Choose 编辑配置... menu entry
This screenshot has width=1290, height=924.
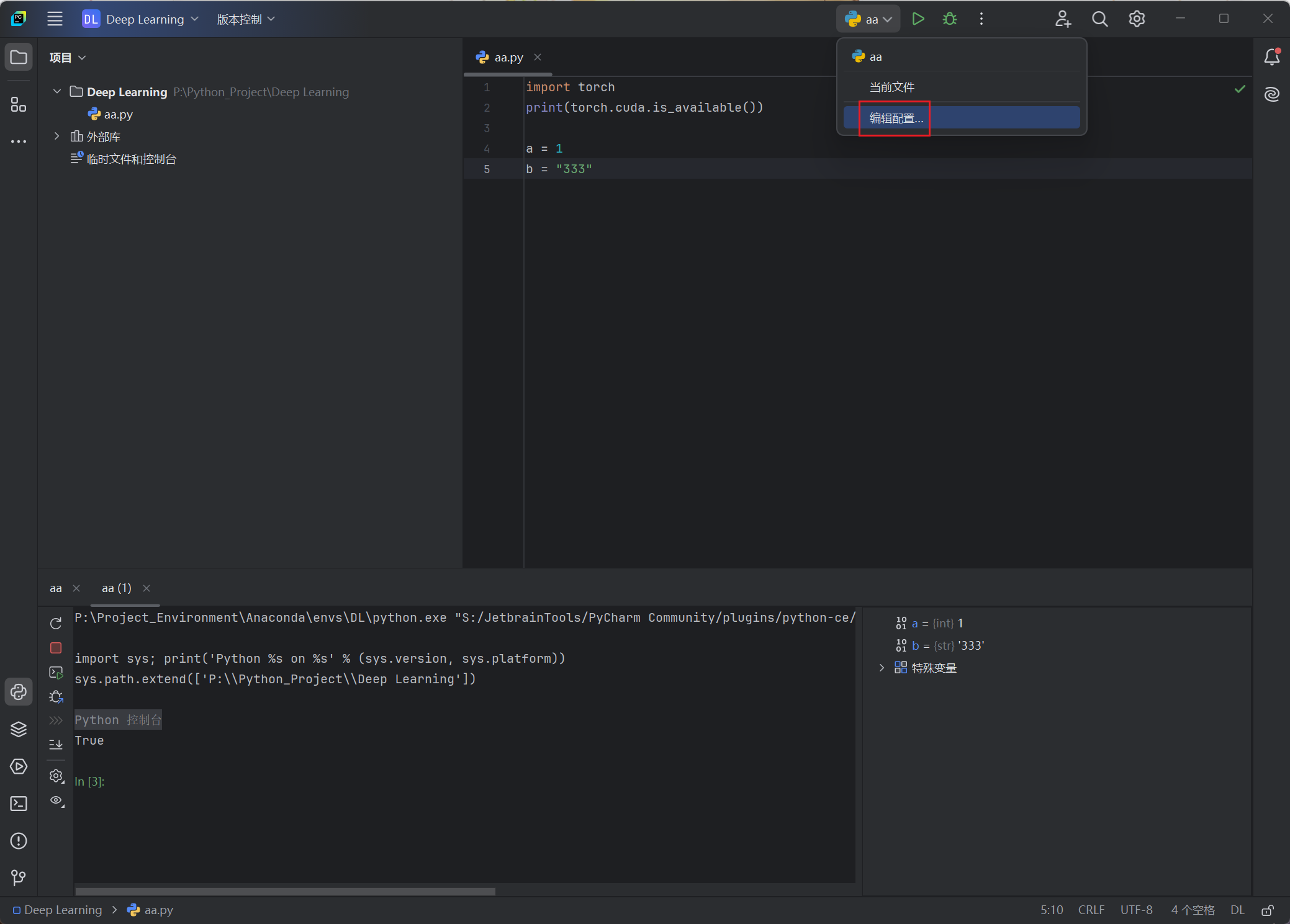tap(962, 118)
